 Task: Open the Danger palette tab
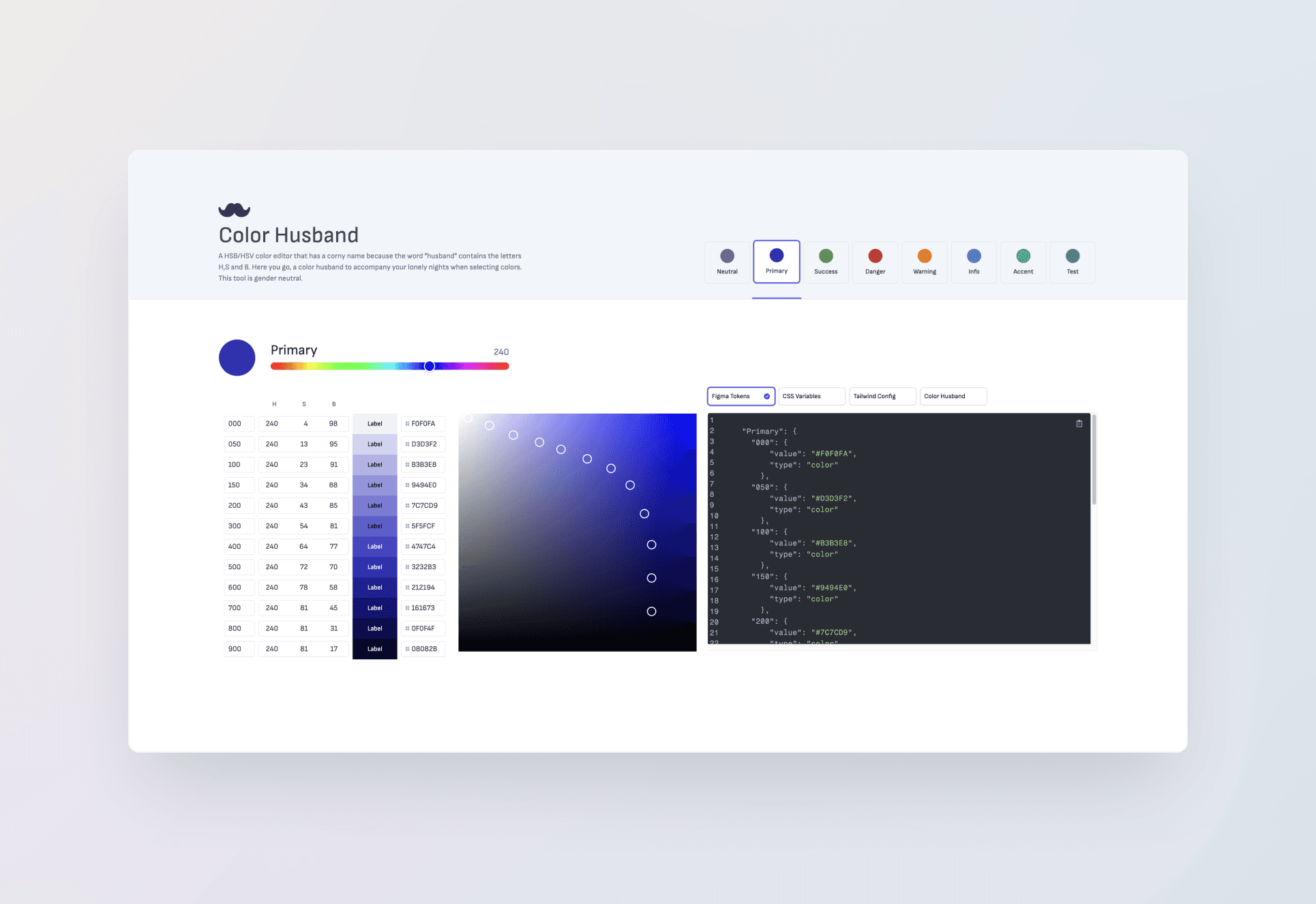[x=876, y=262]
